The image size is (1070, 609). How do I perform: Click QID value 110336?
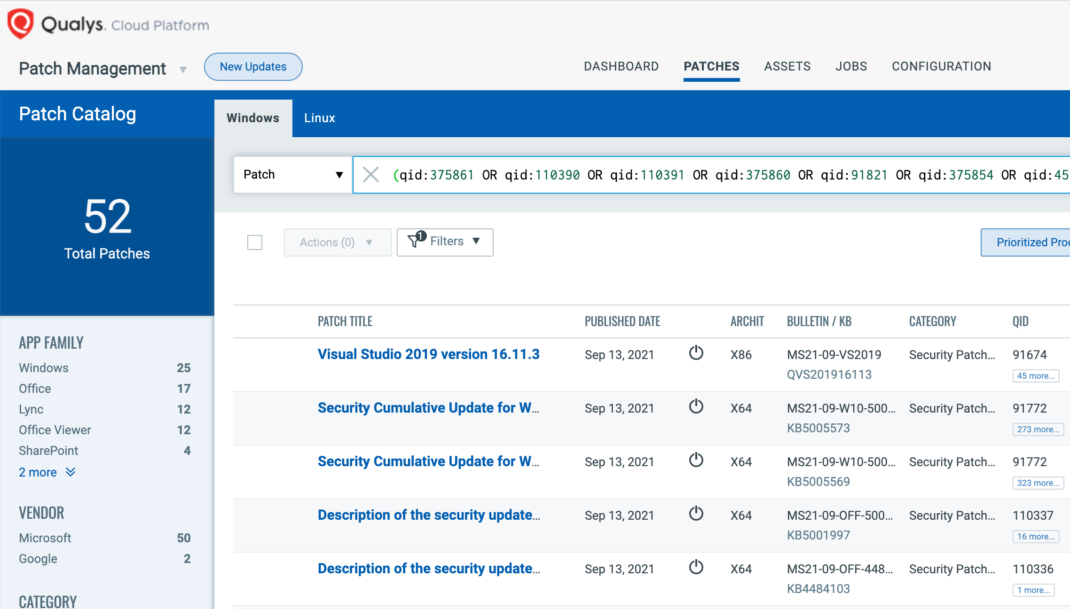click(x=1033, y=569)
